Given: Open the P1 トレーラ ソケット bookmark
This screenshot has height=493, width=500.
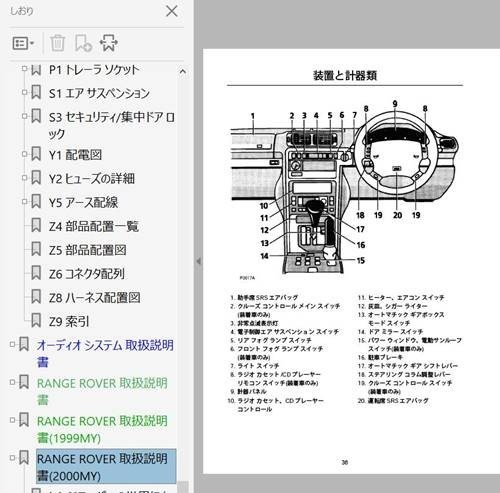Looking at the screenshot, I should [94, 70].
